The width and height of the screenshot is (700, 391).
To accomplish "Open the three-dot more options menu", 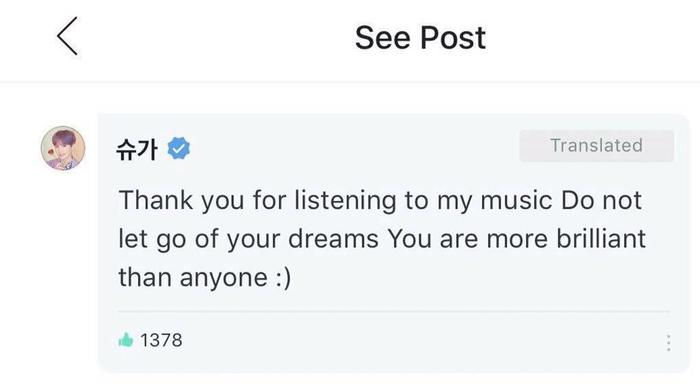I will [x=668, y=342].
